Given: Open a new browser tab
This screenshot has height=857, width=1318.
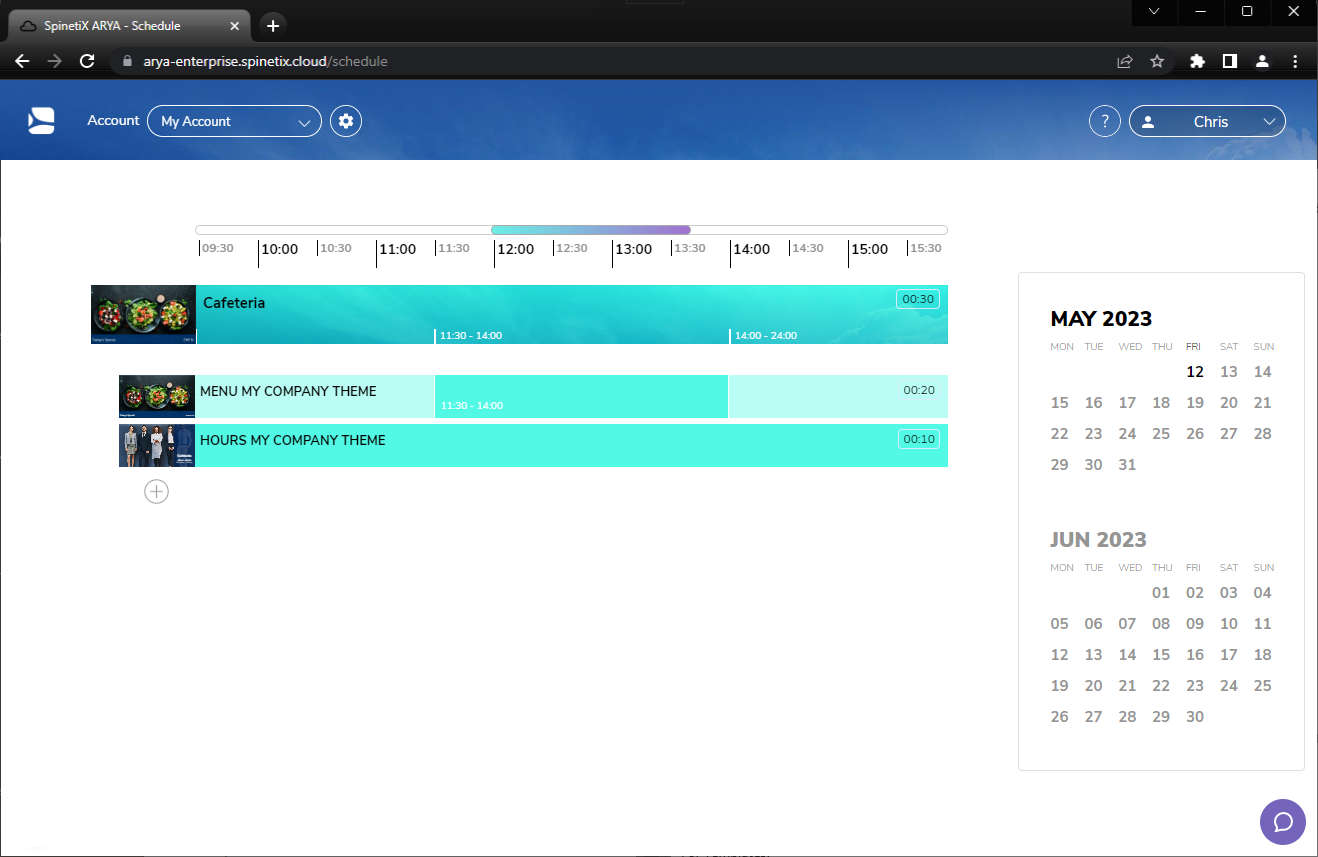Looking at the screenshot, I should pyautogui.click(x=272, y=26).
